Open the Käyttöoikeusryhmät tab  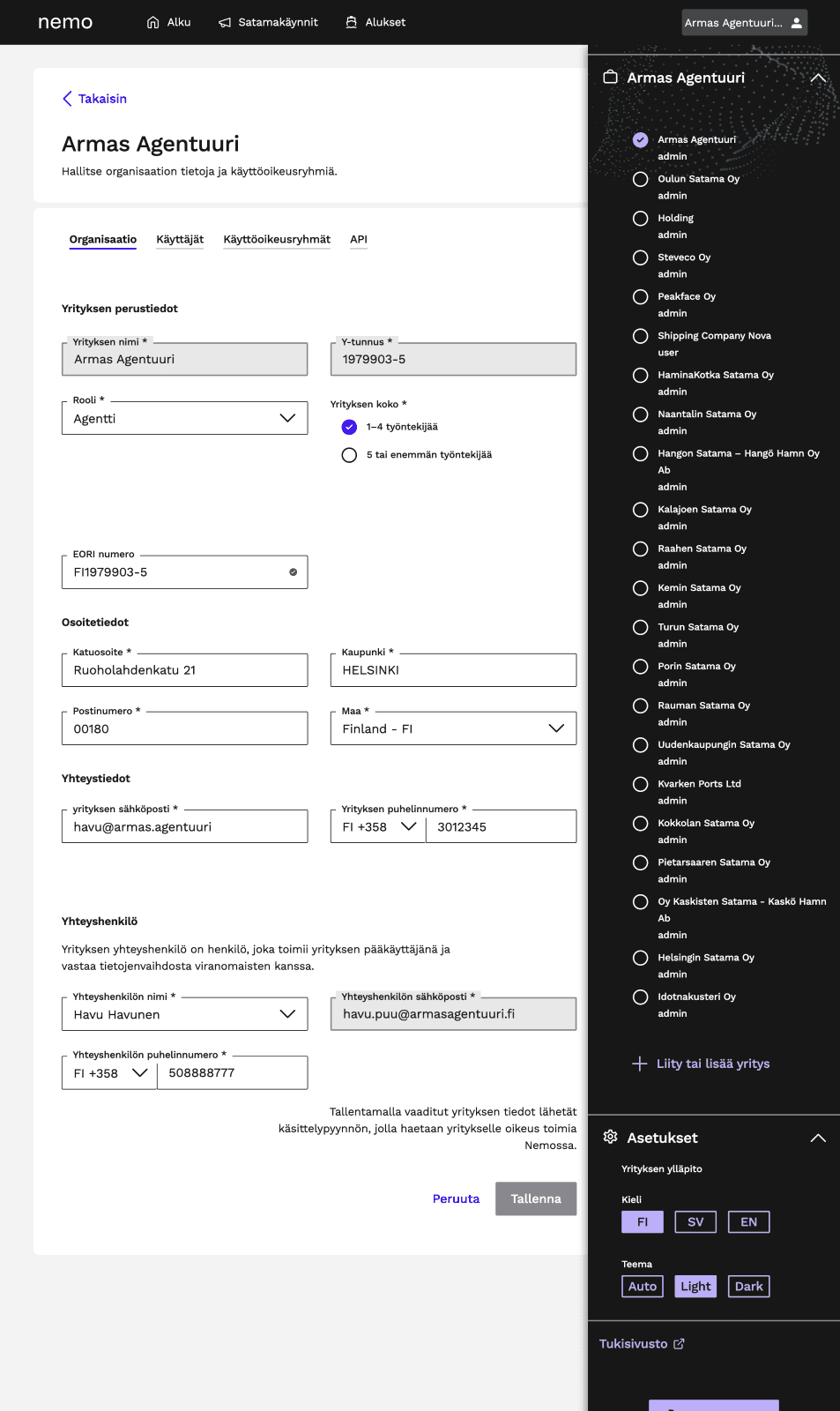point(277,239)
